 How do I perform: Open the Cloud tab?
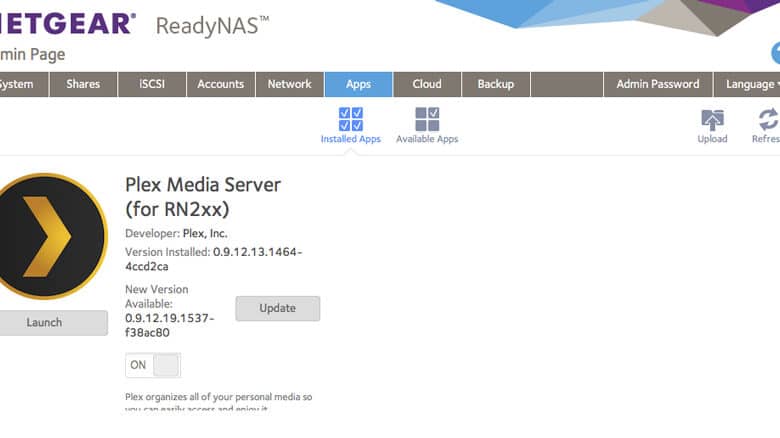point(427,84)
